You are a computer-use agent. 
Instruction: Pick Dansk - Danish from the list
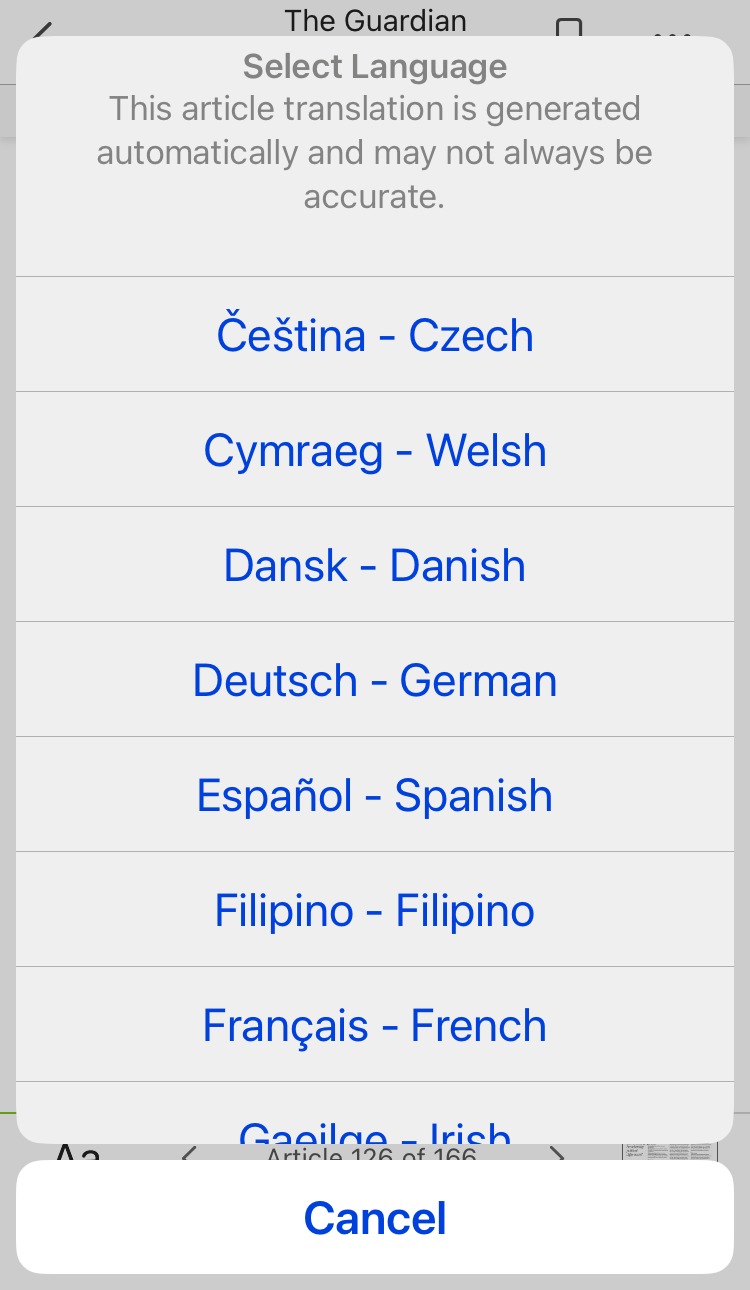[x=375, y=565]
